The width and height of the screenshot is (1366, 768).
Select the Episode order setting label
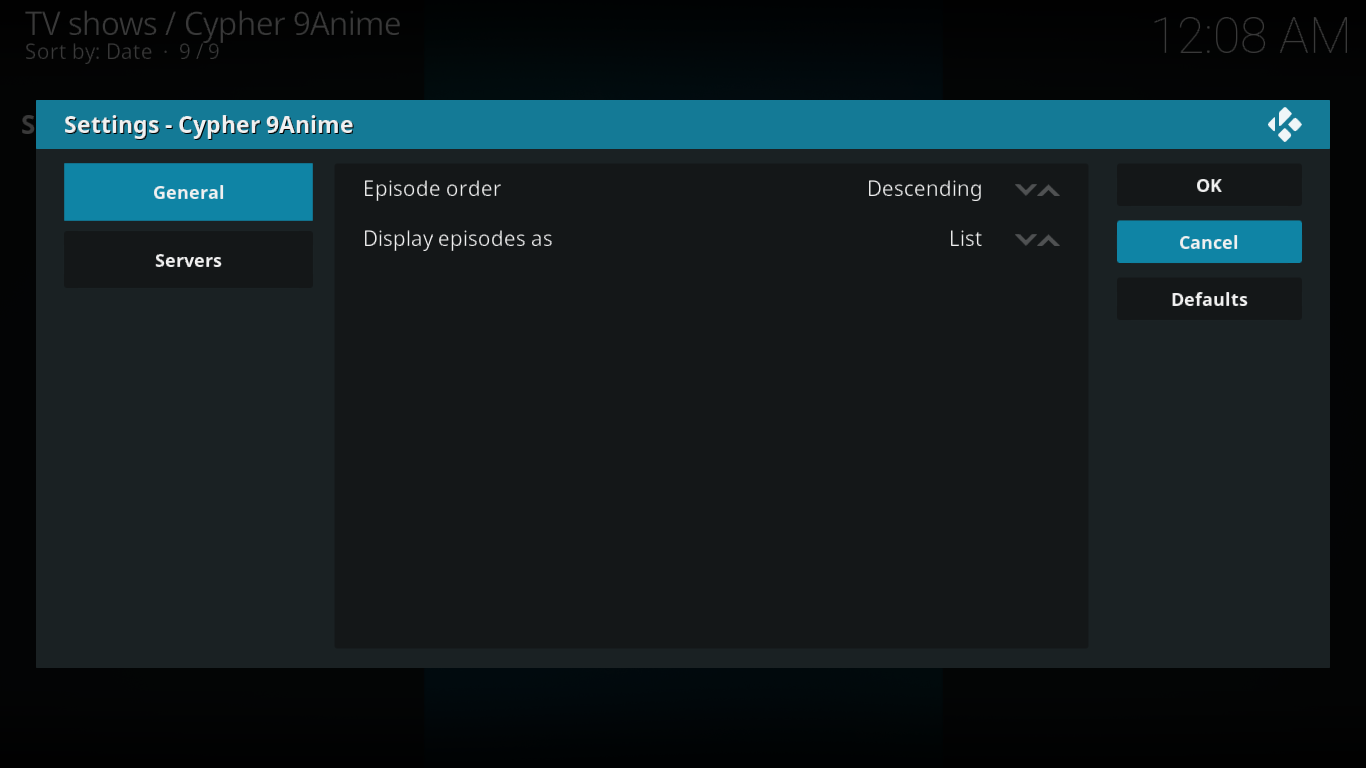click(x=432, y=189)
